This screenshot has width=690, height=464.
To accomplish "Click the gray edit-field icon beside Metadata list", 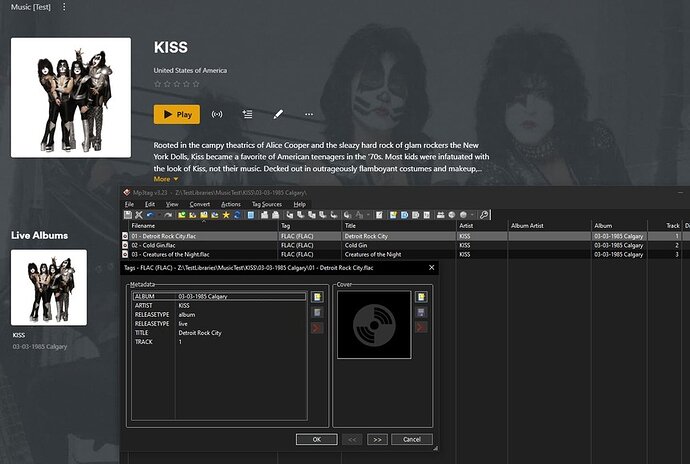I will [x=317, y=313].
